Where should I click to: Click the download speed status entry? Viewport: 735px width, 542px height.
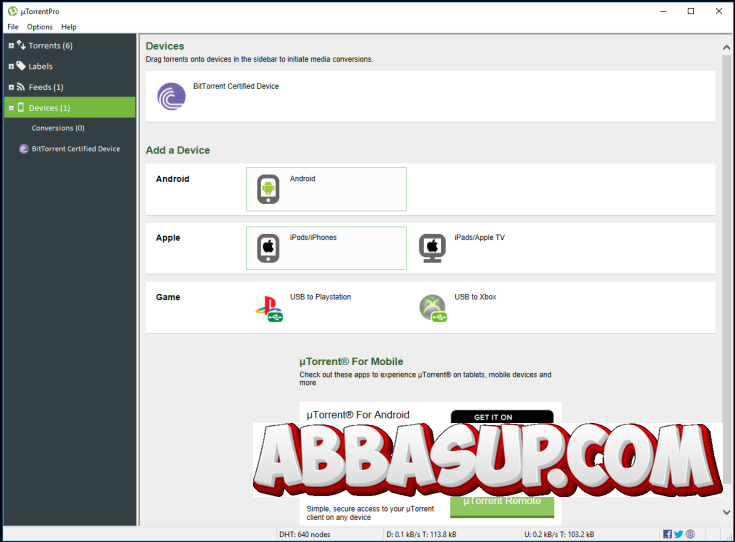click(421, 534)
